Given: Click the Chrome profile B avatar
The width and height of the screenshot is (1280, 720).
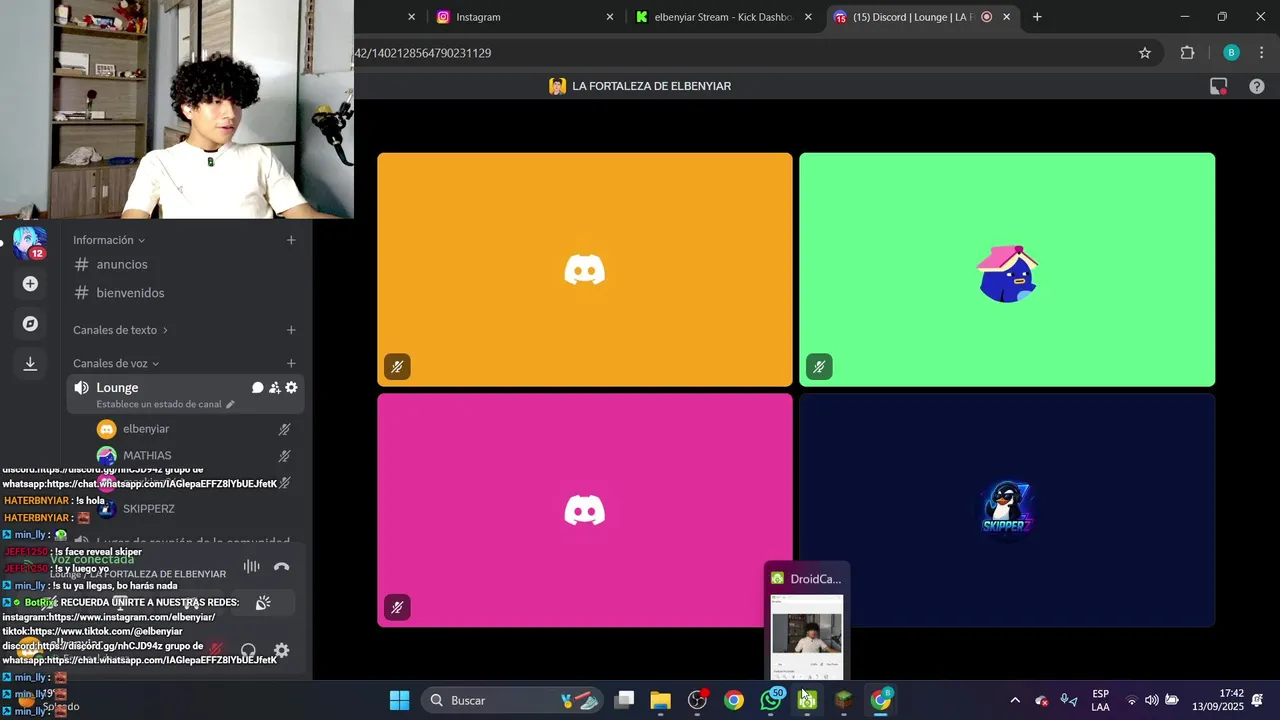Looking at the screenshot, I should (1231, 53).
